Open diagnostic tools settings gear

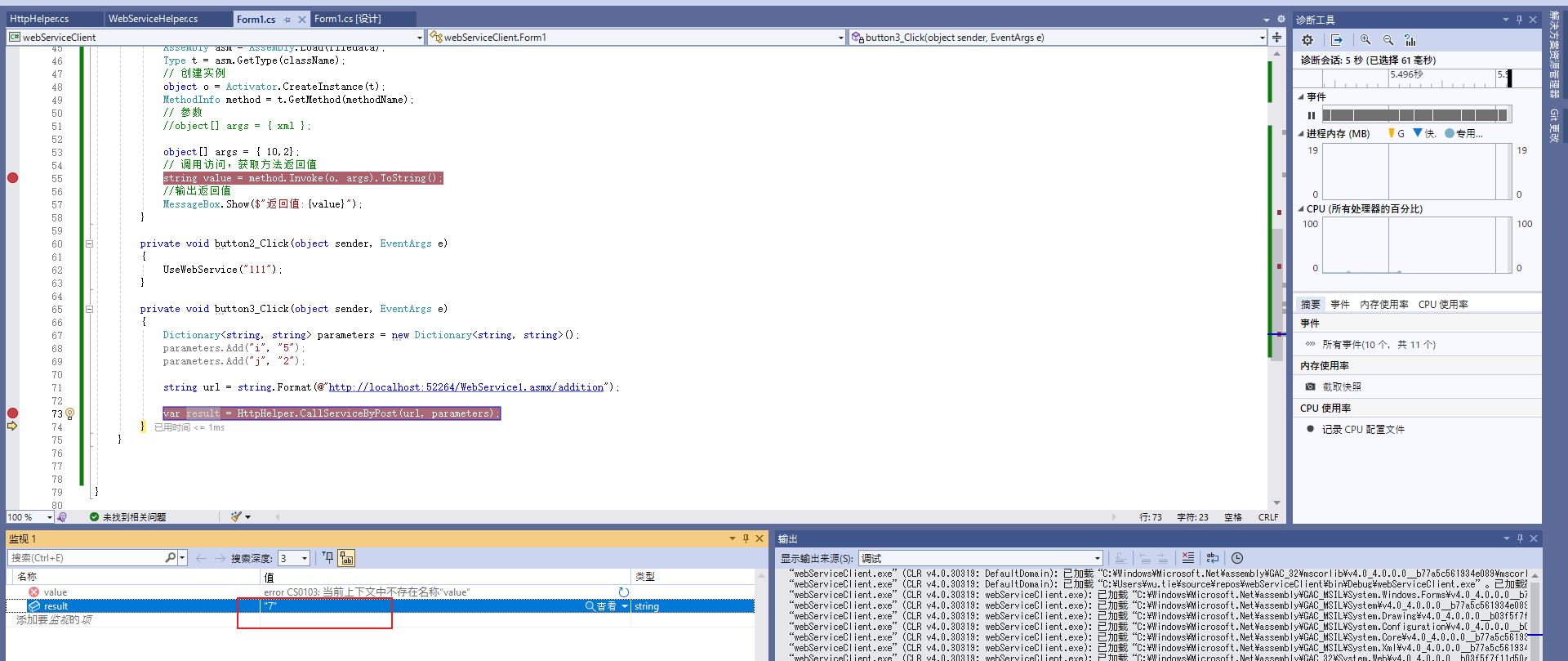1307,40
